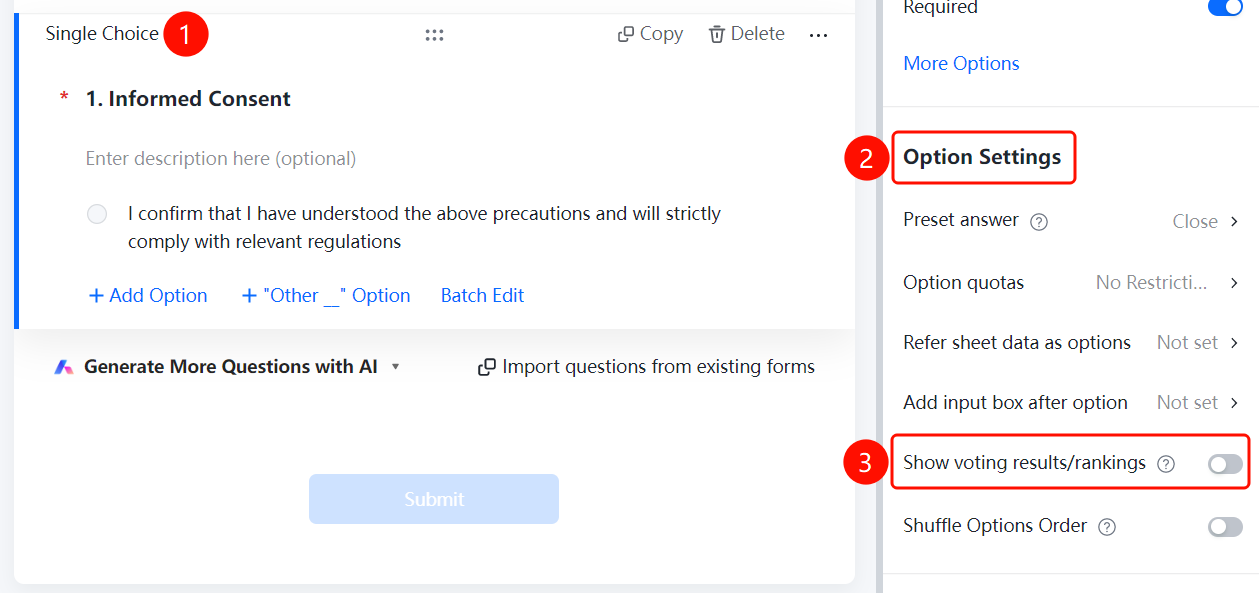This screenshot has width=1259, height=593.
Task: Click the Shuffle Options Order help icon
Action: (1107, 527)
